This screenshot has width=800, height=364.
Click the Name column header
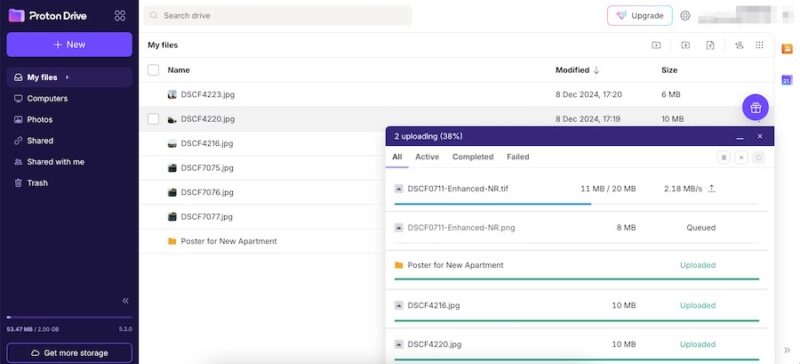(x=179, y=70)
